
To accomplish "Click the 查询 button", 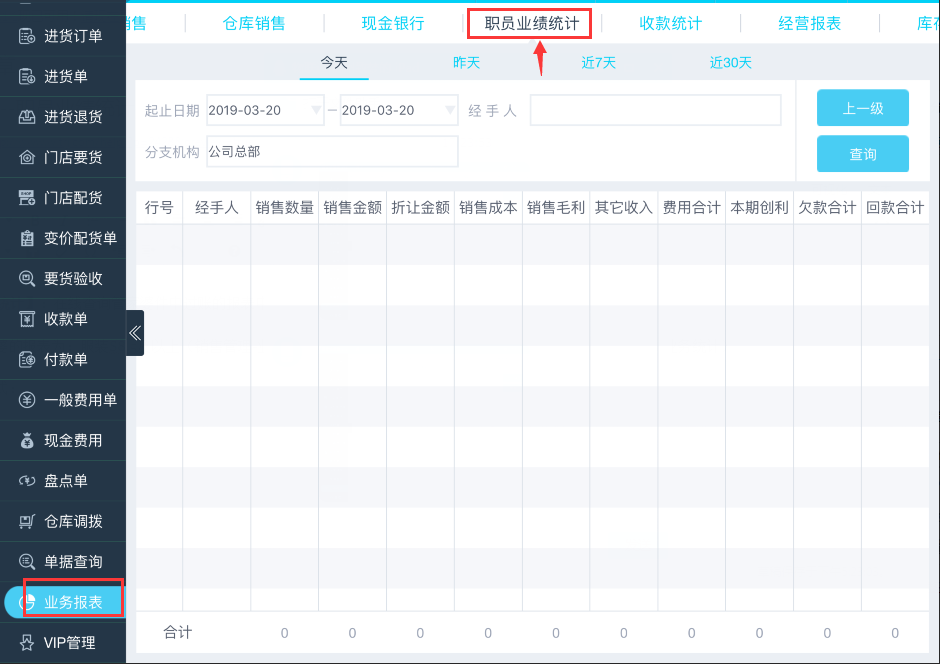I will pos(862,154).
